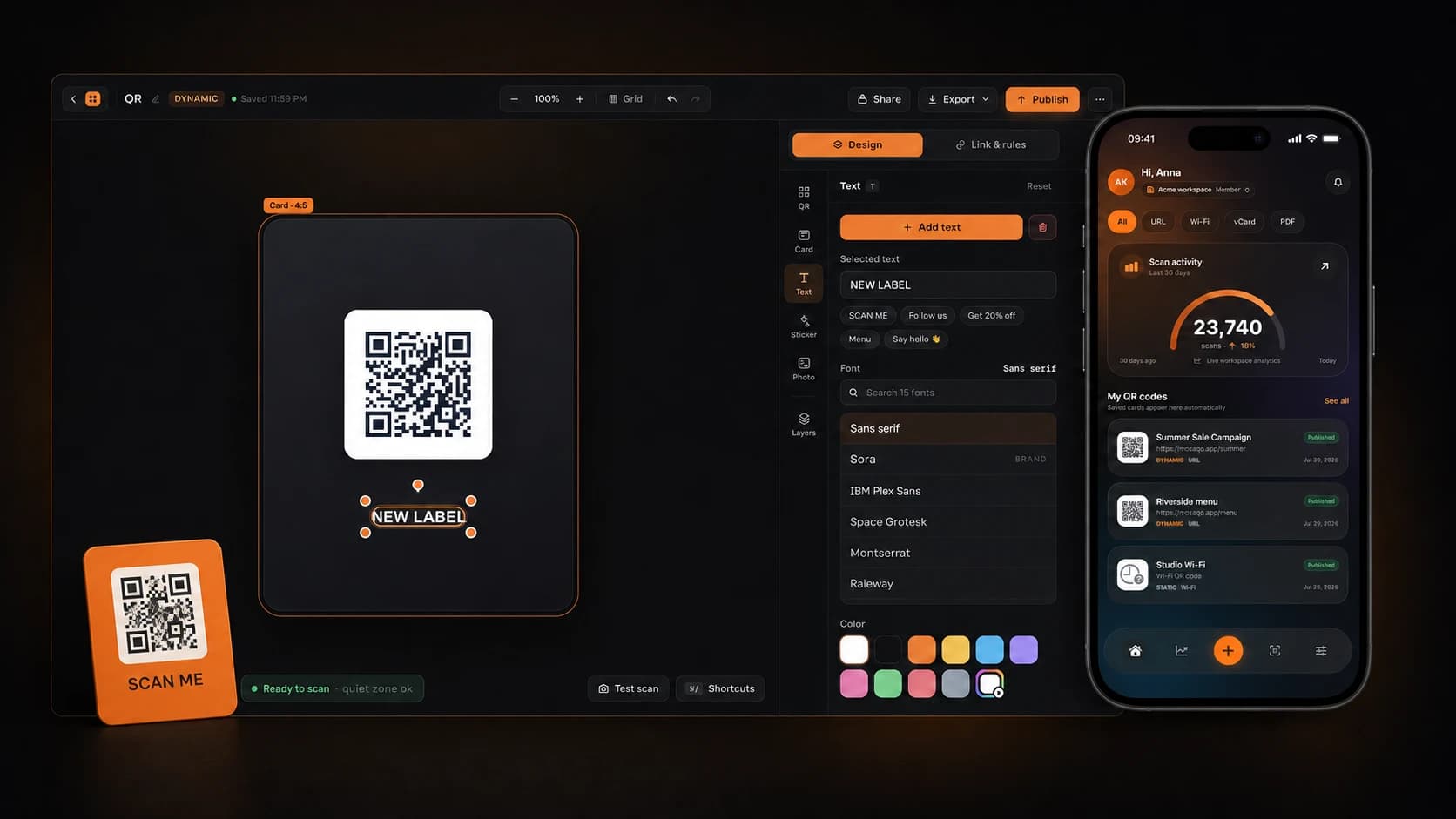Open the Layers panel icon
This screenshot has height=819, width=1456.
tap(804, 424)
